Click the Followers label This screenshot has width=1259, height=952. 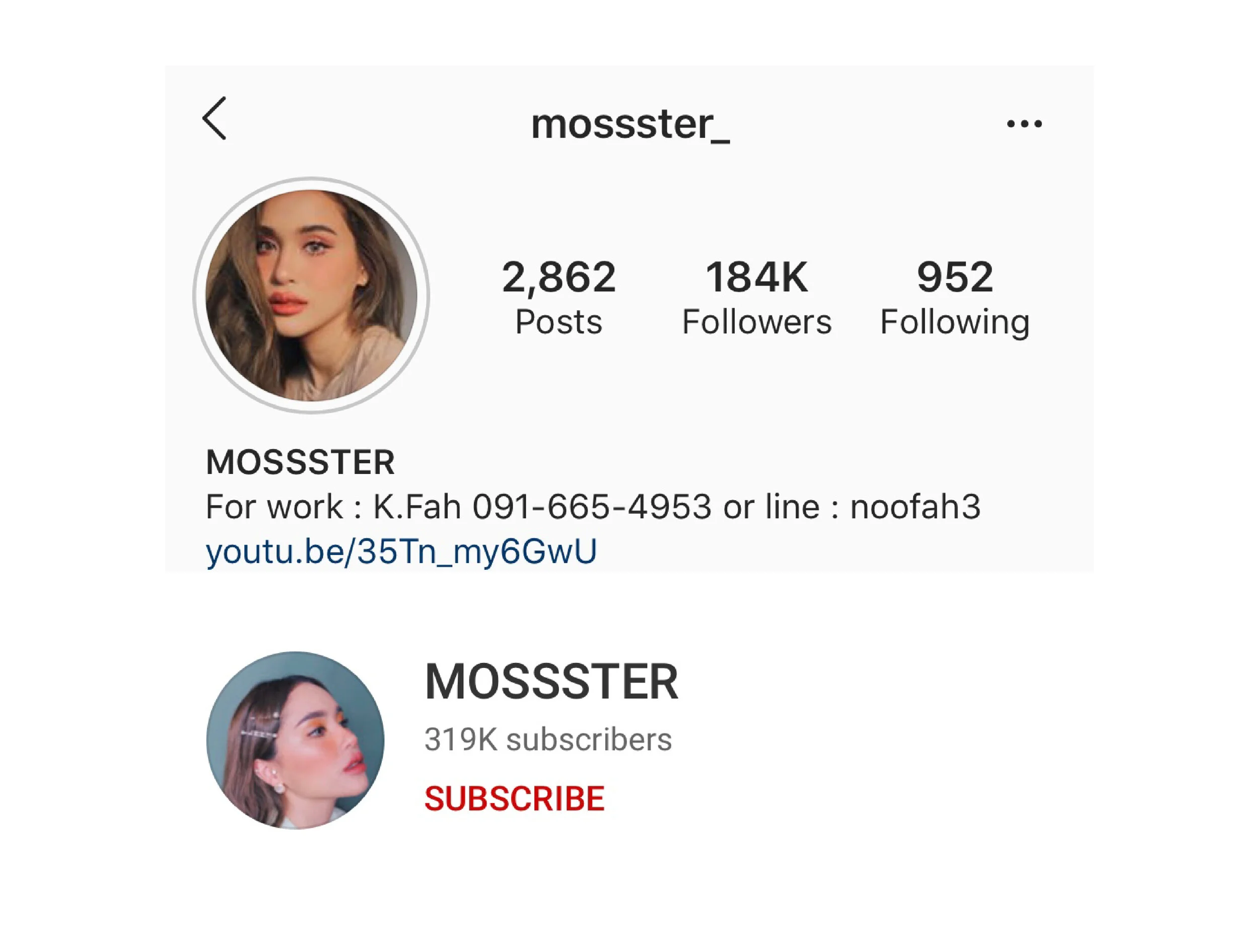756,322
